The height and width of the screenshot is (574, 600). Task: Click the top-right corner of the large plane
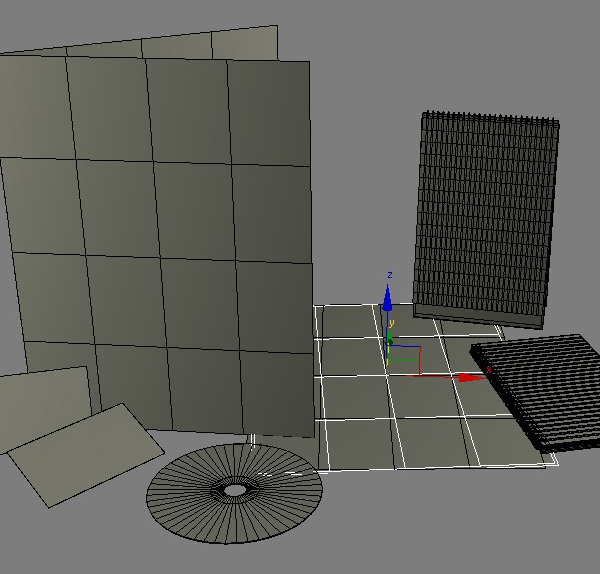click(306, 63)
